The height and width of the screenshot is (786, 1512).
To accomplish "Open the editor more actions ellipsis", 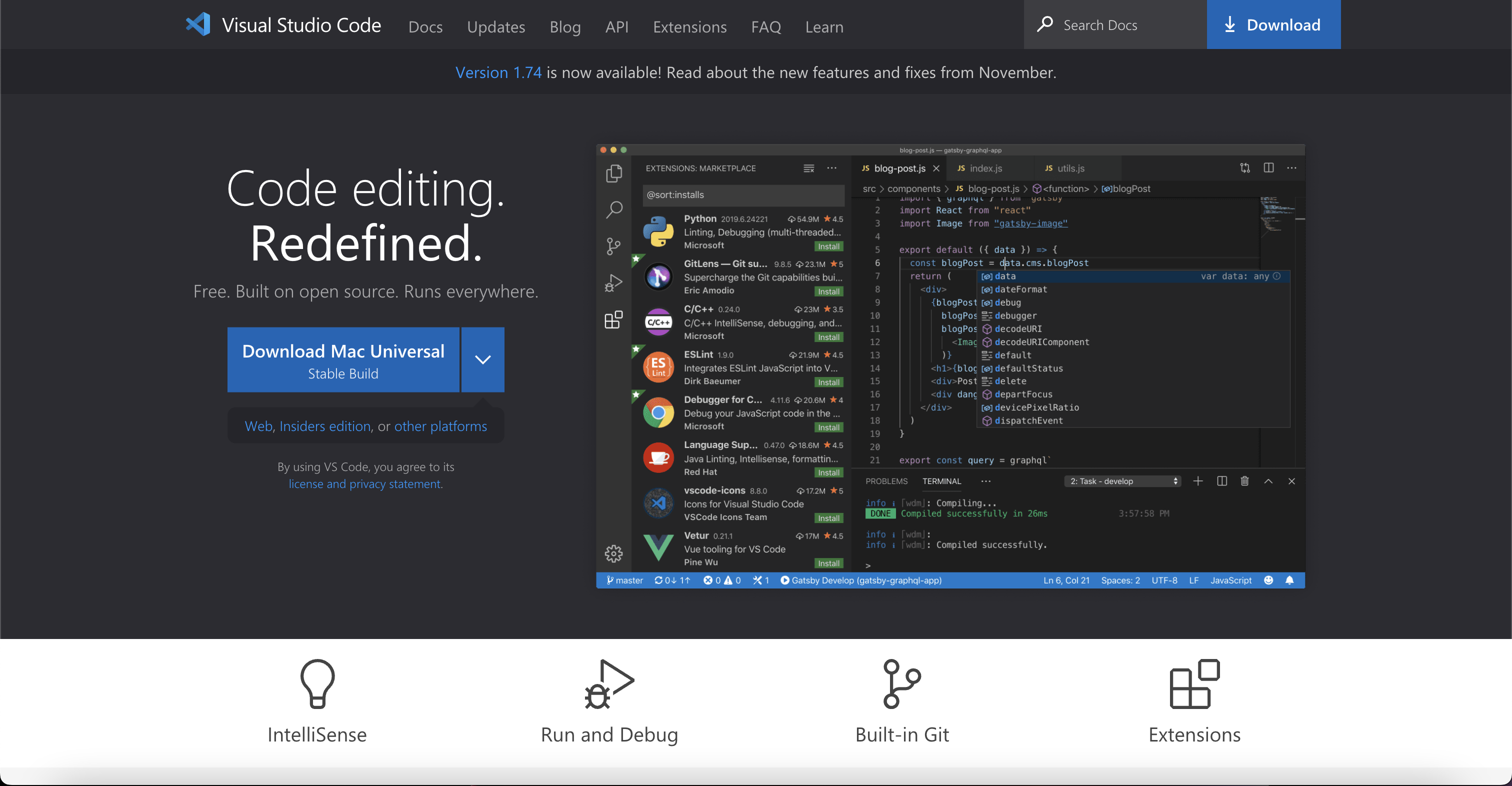I will [1291, 168].
